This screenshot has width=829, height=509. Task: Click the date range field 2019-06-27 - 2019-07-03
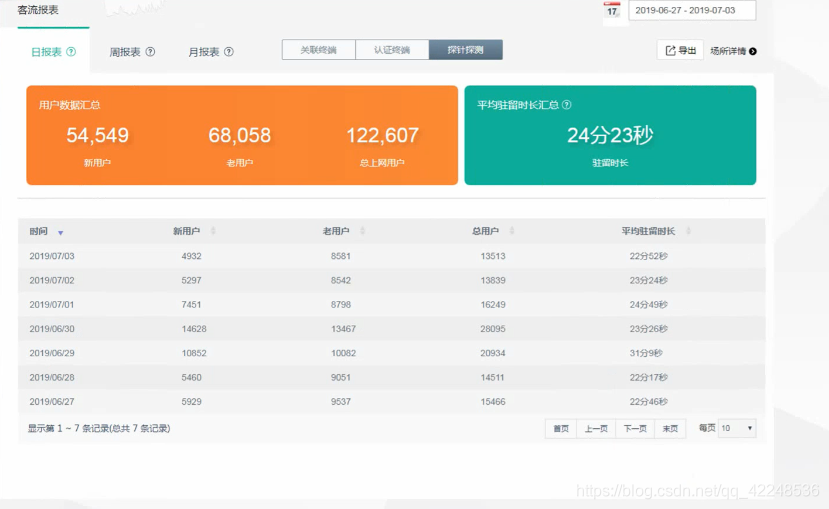click(692, 10)
